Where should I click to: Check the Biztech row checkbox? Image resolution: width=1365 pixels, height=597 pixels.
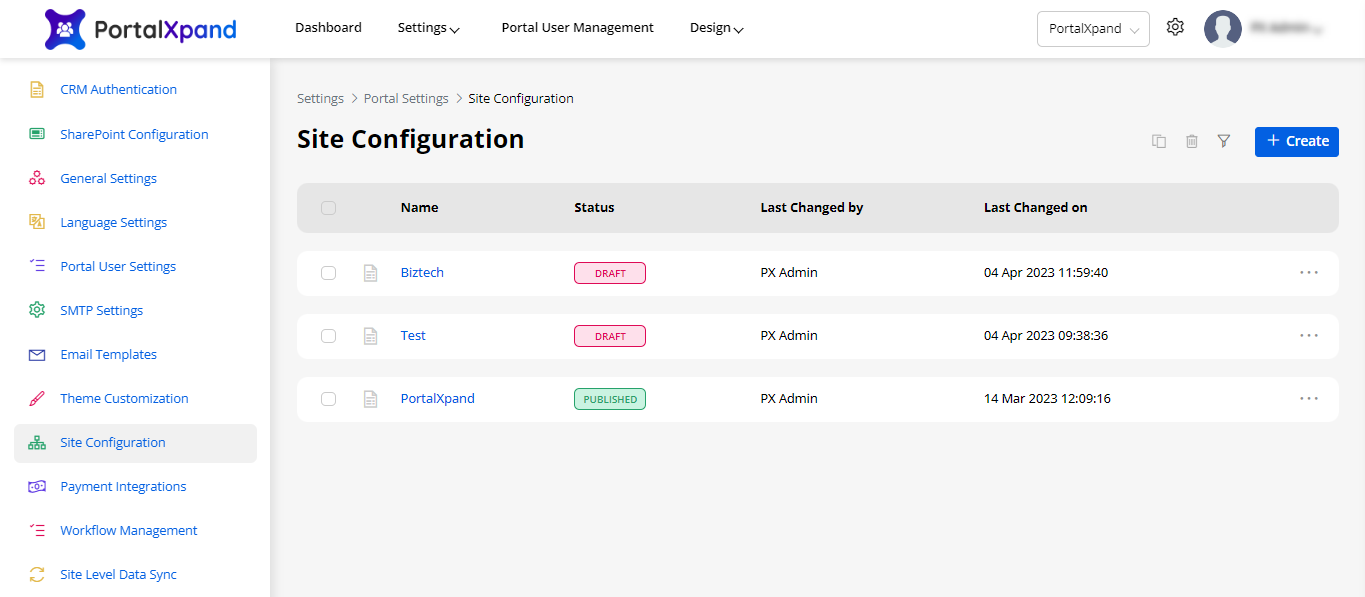point(328,273)
